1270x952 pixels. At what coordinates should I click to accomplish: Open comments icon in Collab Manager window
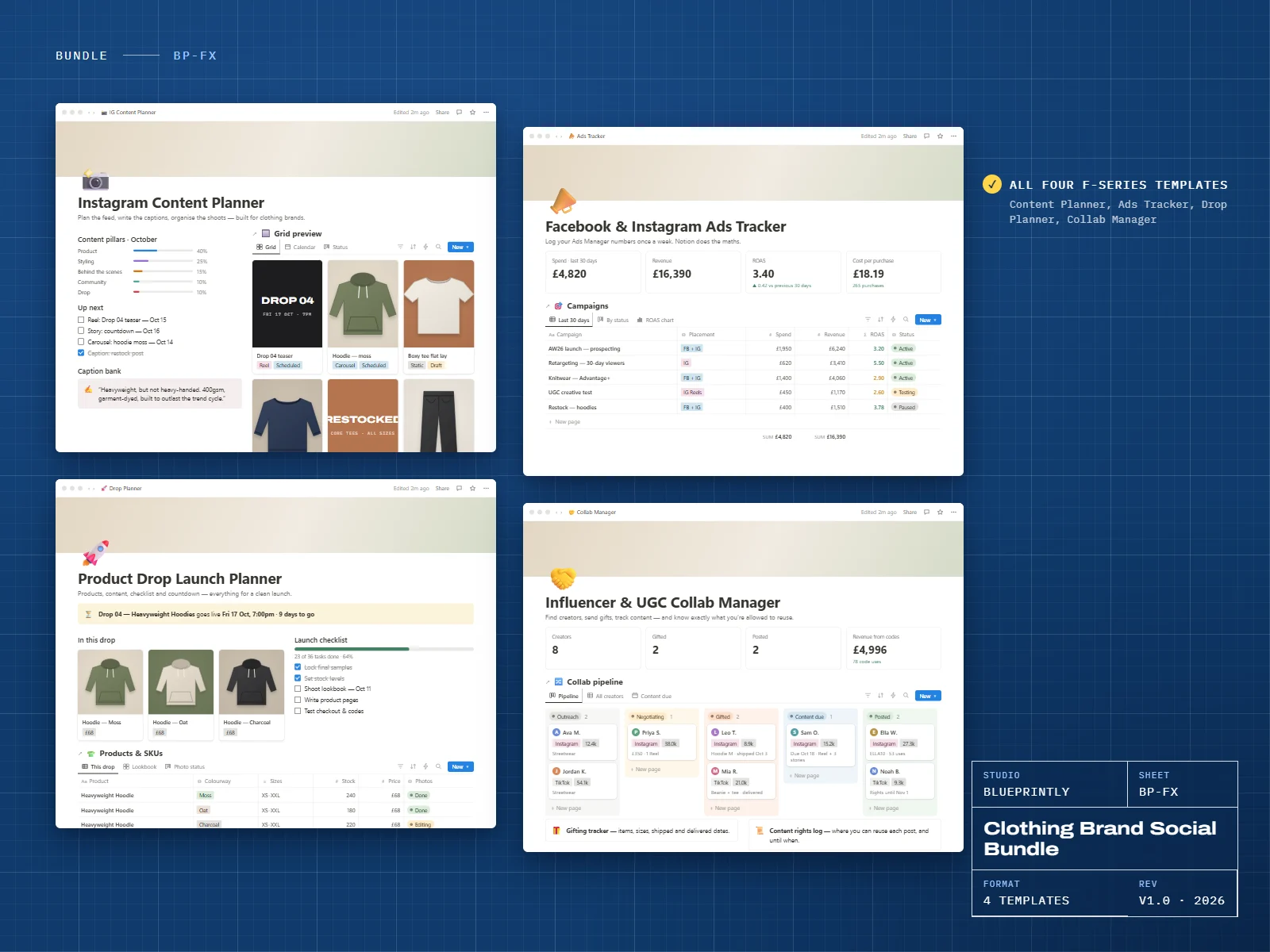coord(926,512)
